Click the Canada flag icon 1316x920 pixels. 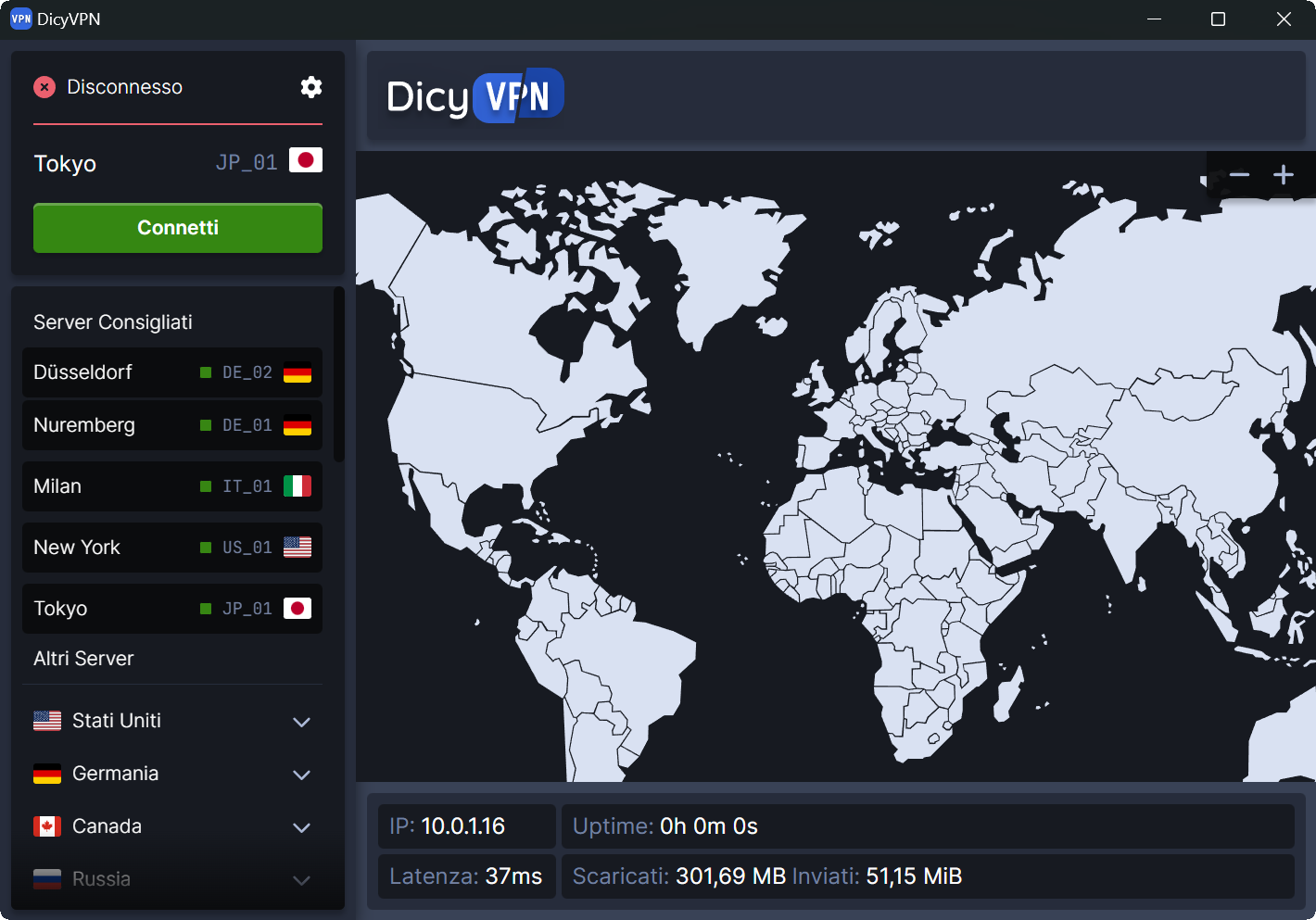coord(47,826)
